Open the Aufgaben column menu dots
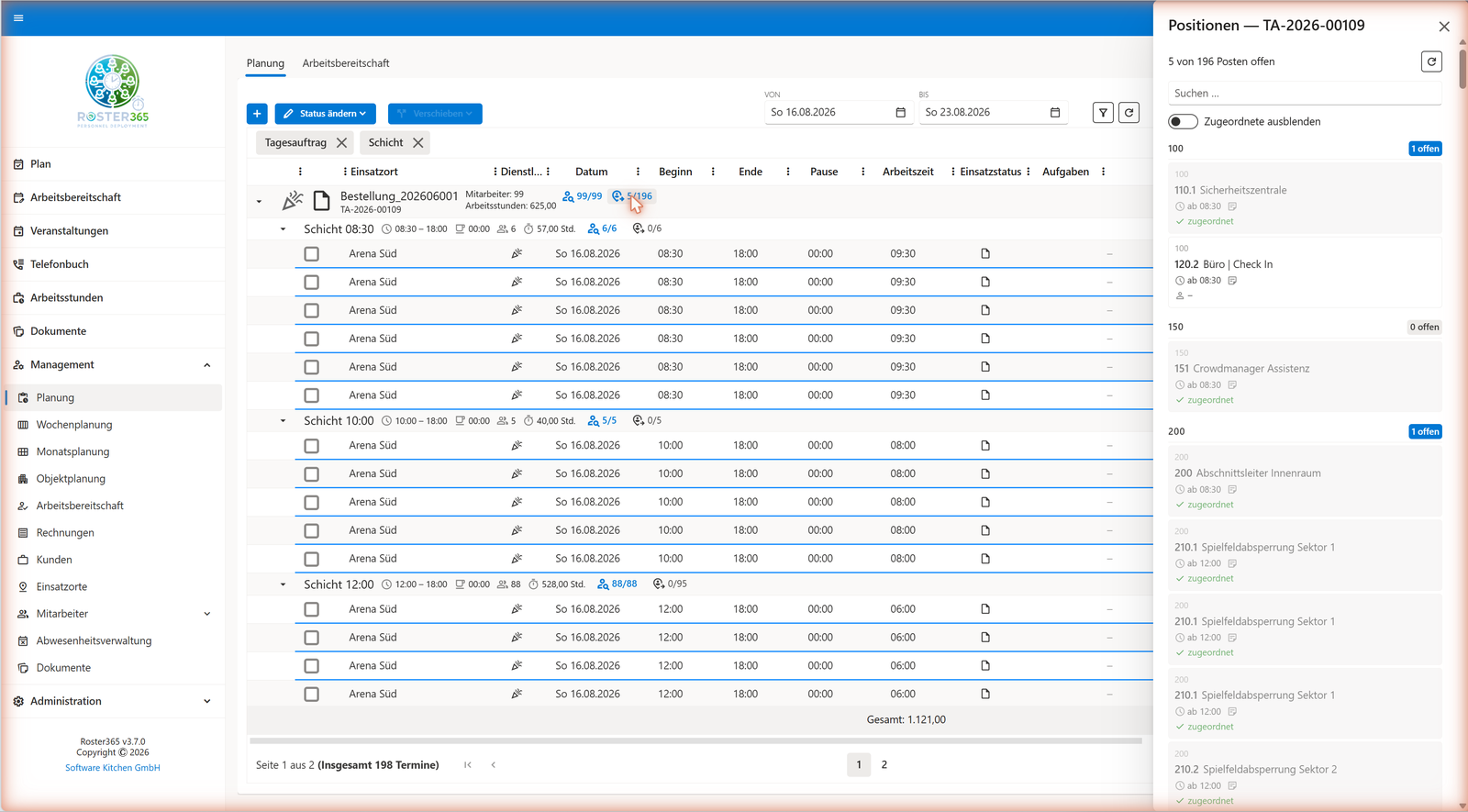The image size is (1468, 812). click(1103, 172)
